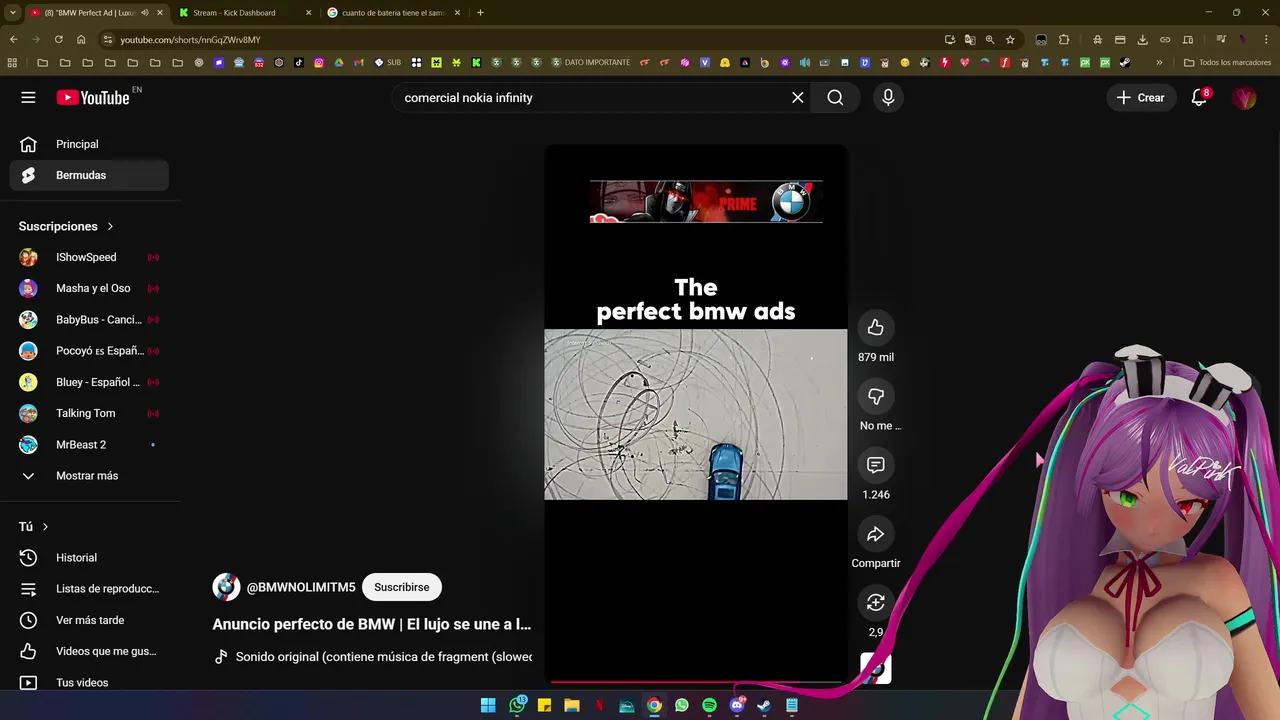Open Historial in the sidebar
The image size is (1280, 720).
(89, 558)
